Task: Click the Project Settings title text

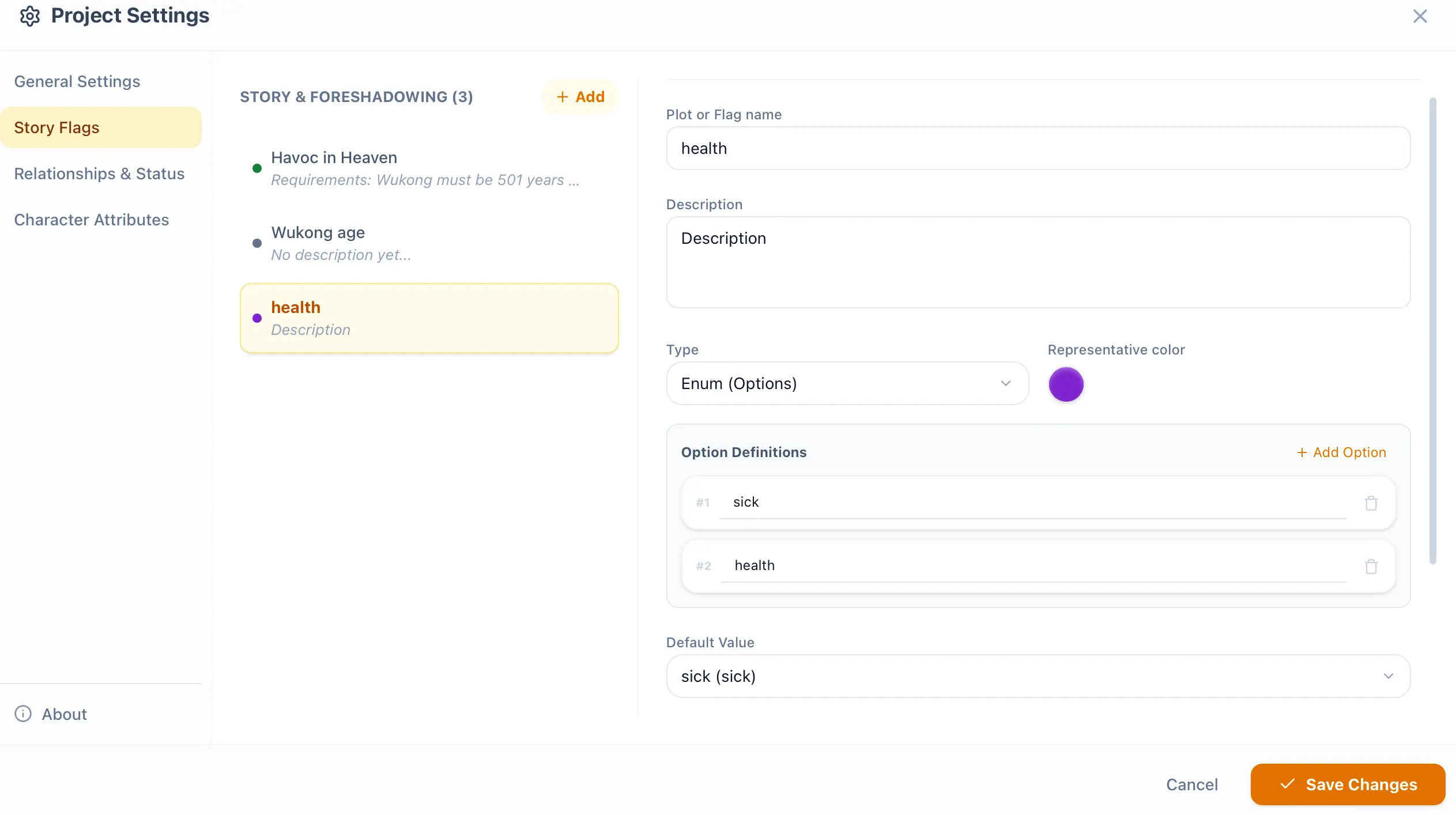Action: [x=130, y=16]
